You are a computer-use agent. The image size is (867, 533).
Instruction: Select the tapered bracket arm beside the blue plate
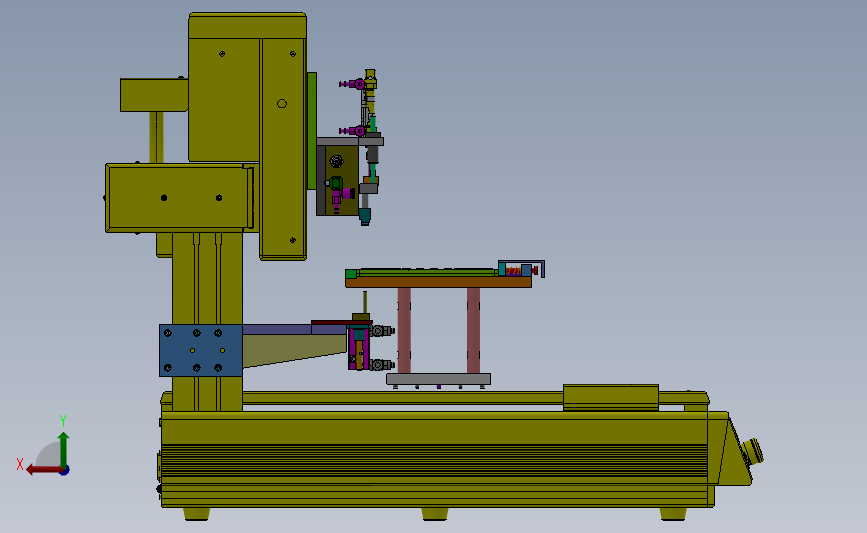tap(295, 351)
